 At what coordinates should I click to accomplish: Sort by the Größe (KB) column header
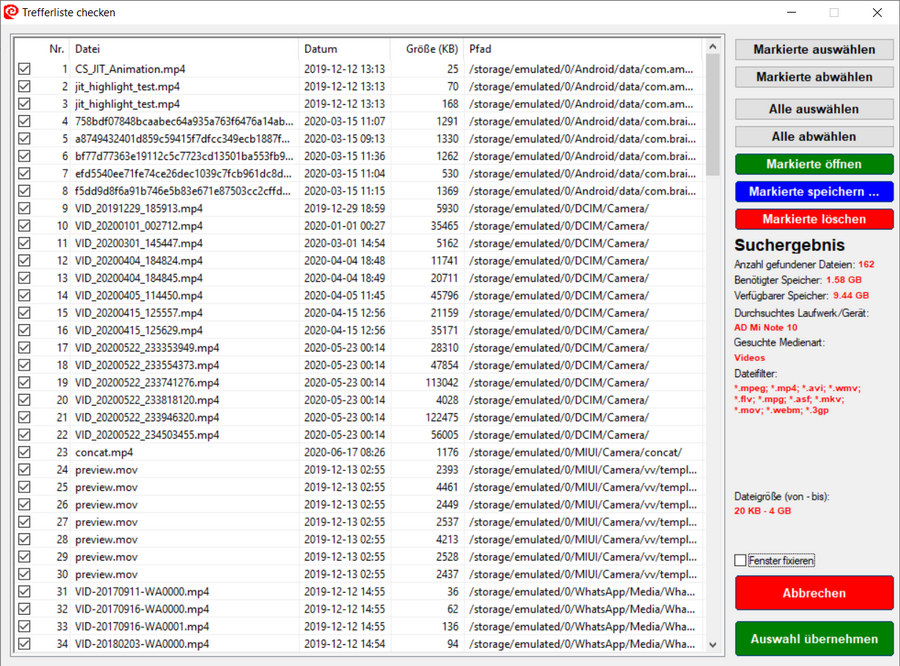[432, 49]
